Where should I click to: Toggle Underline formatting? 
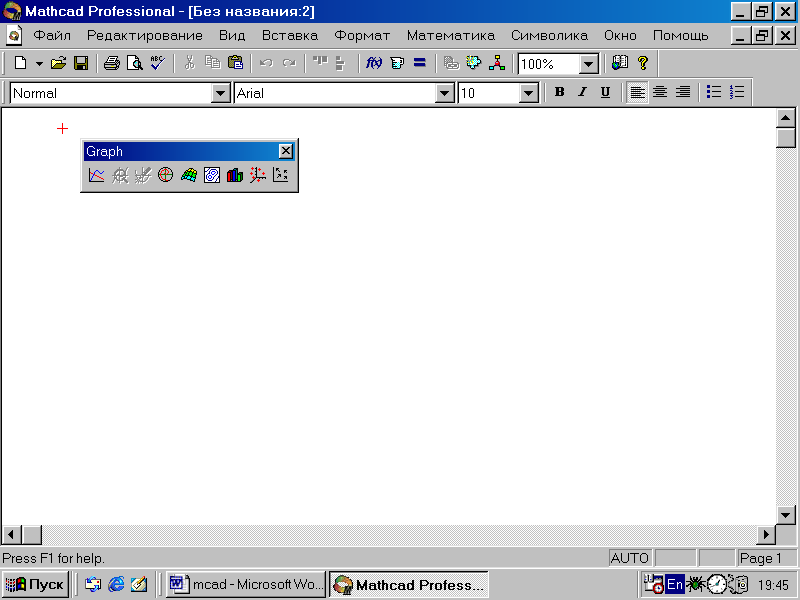605,92
